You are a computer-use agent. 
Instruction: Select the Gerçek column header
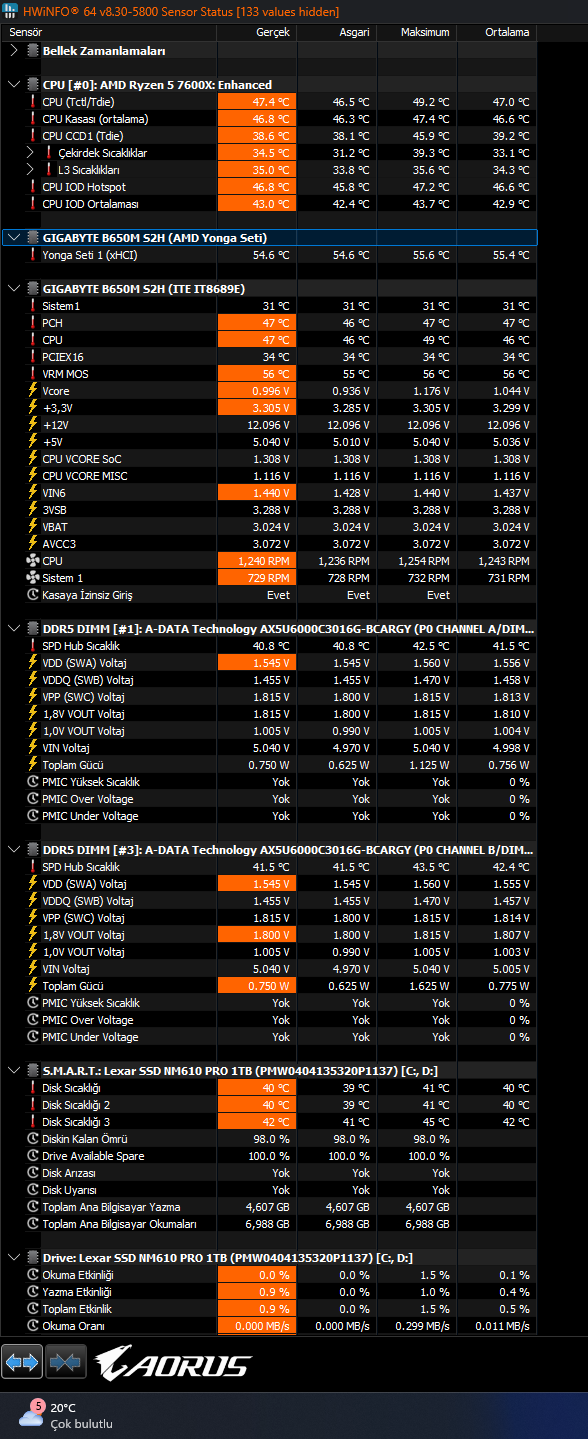(257, 32)
